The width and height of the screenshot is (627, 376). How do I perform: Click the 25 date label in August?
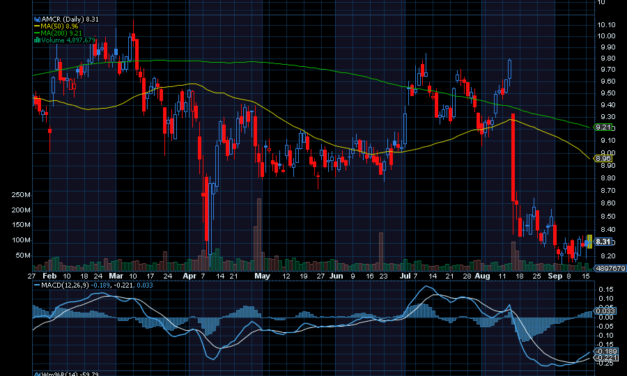point(537,276)
